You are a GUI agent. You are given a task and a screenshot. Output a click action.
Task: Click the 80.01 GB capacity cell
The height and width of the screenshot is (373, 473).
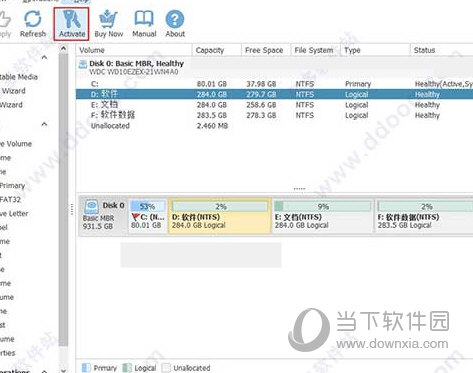(212, 84)
